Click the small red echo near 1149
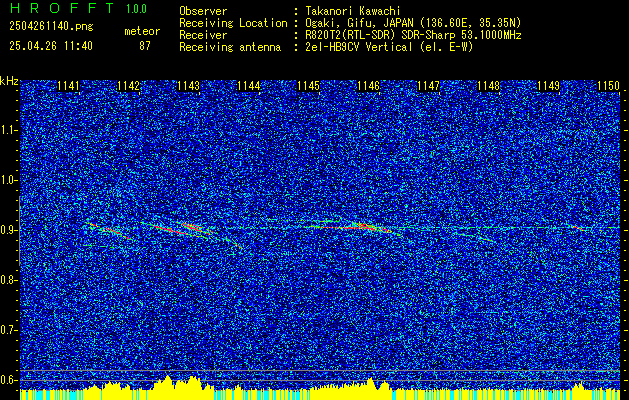The height and width of the screenshot is (400, 629). [578, 228]
